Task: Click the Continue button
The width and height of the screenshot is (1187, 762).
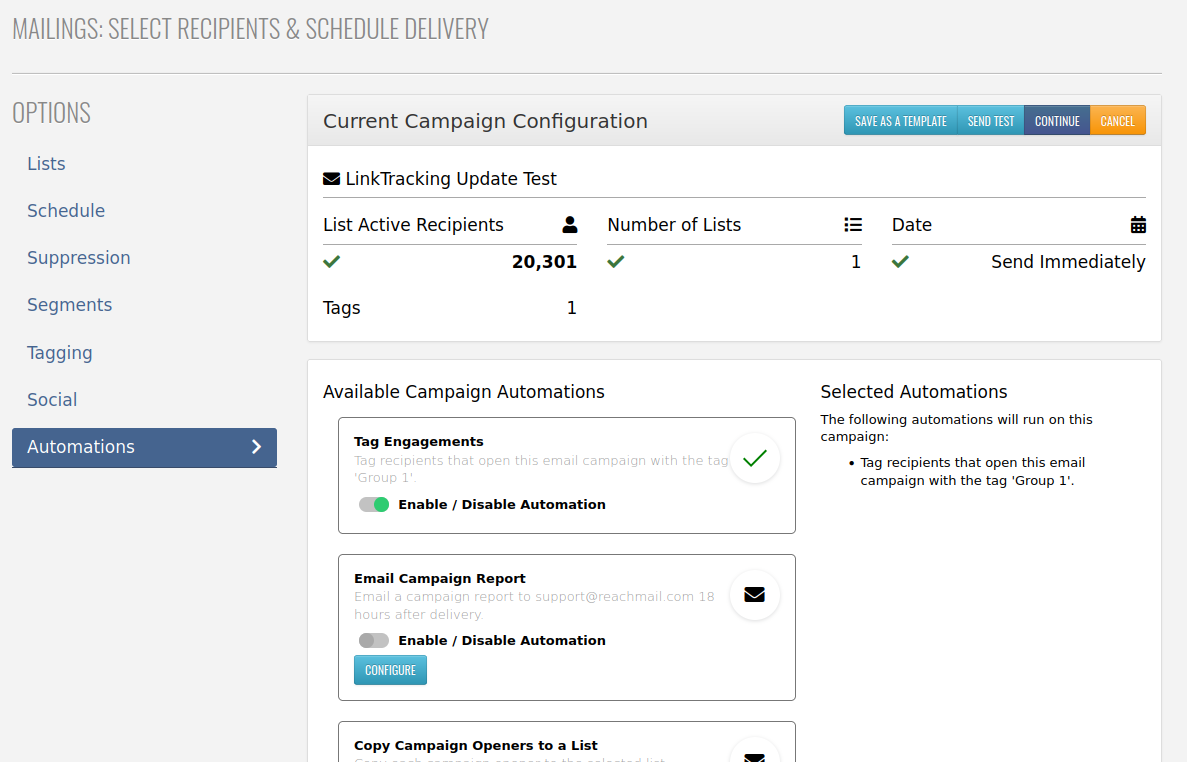Action: [x=1057, y=121]
